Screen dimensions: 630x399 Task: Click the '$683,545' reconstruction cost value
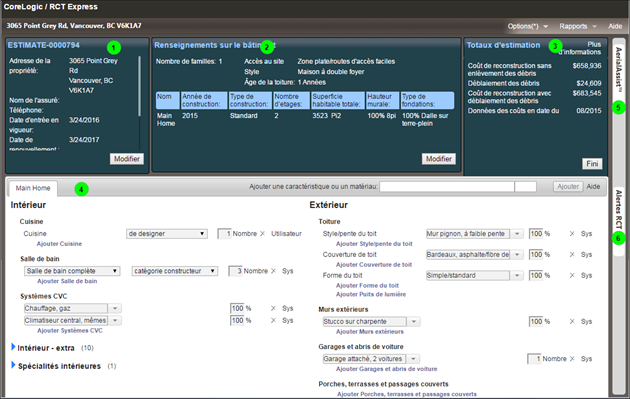click(x=587, y=93)
